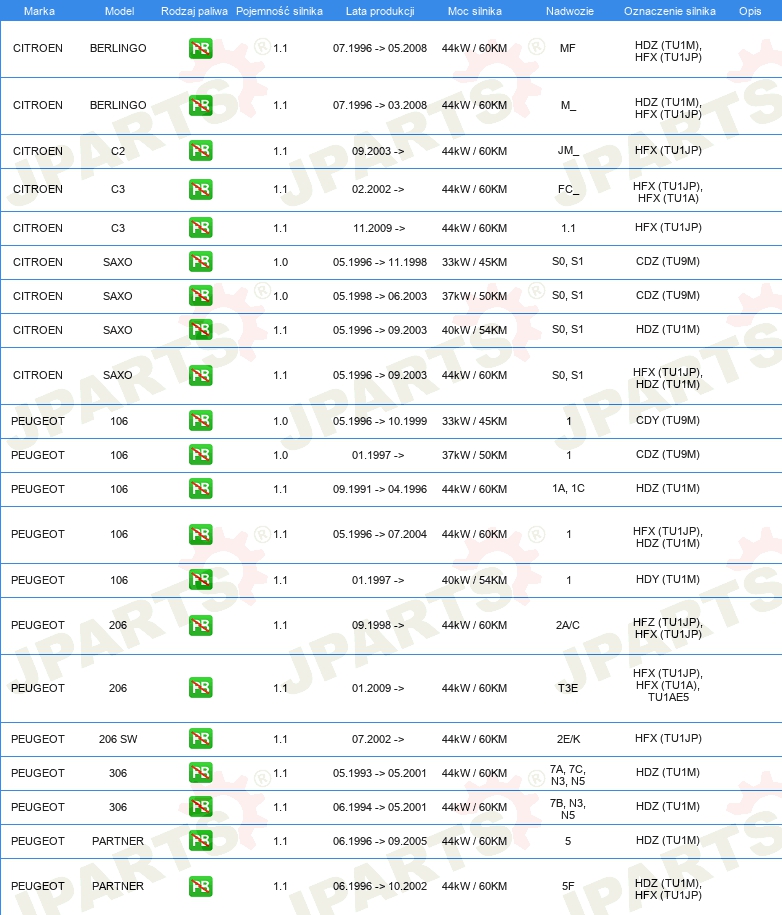Click the 05.1996 -> 11.1998 date cell

[380, 262]
